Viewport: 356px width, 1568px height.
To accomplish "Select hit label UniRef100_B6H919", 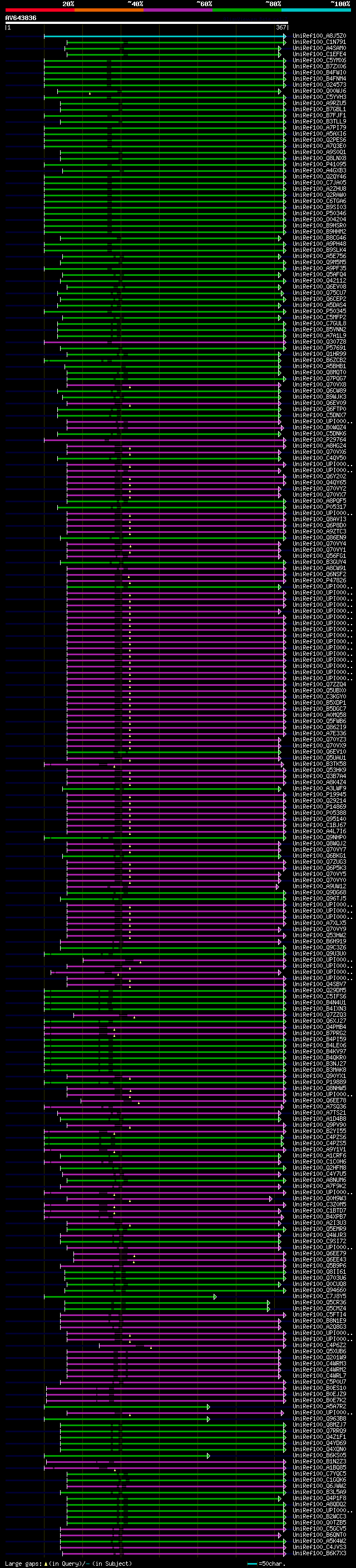I will click(x=319, y=941).
